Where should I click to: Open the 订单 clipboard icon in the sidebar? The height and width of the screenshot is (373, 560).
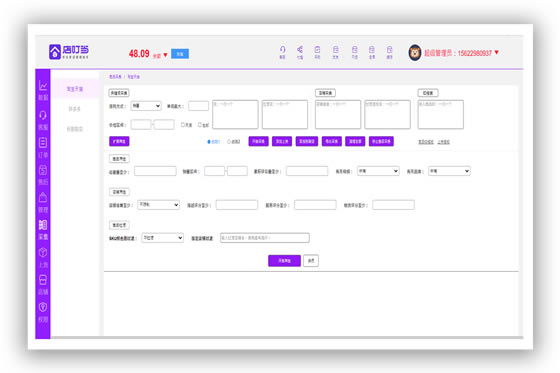coord(43,147)
